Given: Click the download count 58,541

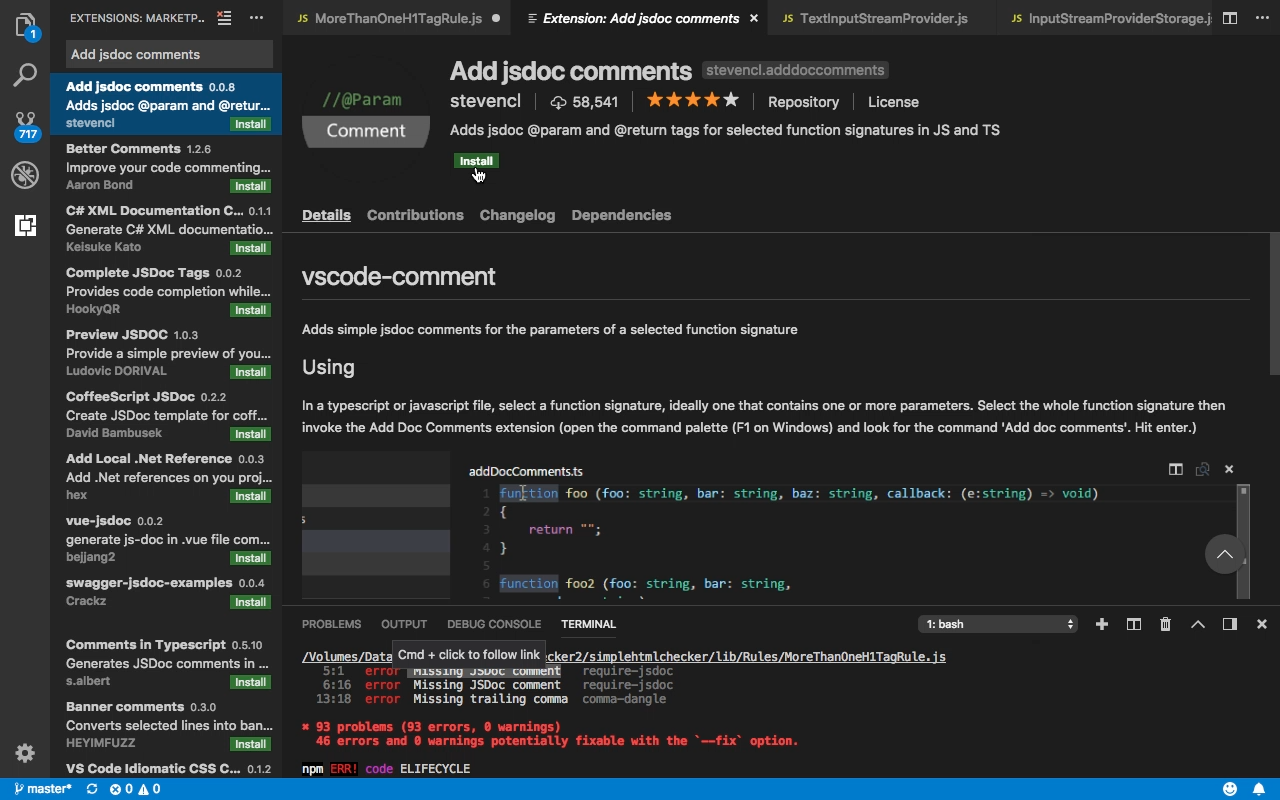Looking at the screenshot, I should pyautogui.click(x=585, y=102).
